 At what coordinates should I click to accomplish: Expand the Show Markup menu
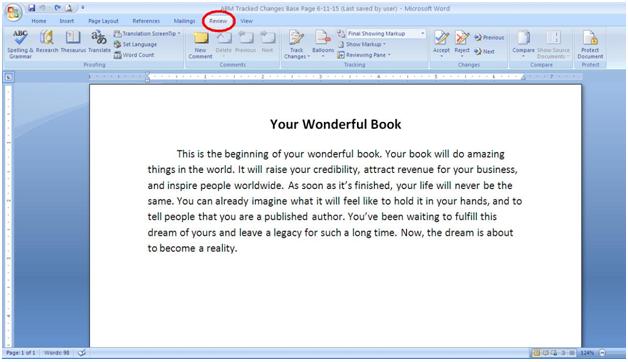point(362,44)
